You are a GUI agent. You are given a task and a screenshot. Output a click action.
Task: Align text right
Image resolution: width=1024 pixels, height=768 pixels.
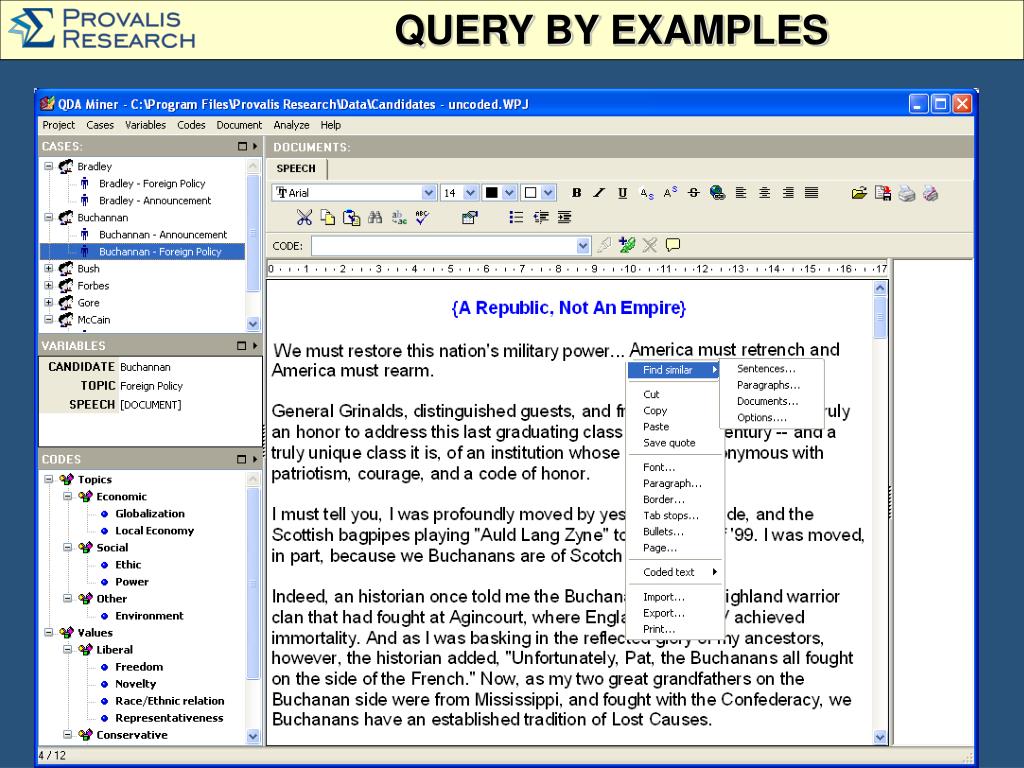point(788,193)
